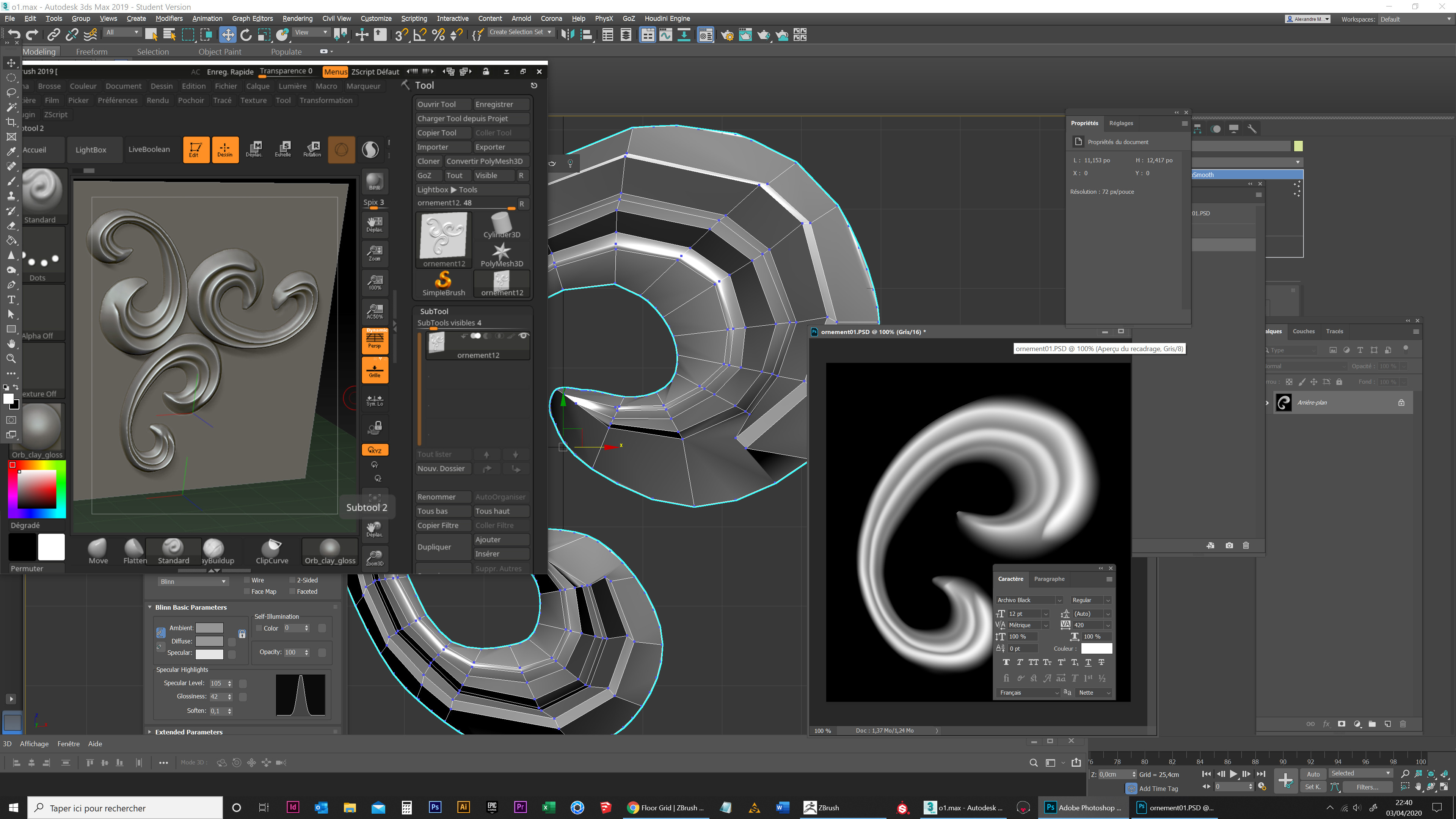Click the Select and Link chain icon

coord(53,35)
